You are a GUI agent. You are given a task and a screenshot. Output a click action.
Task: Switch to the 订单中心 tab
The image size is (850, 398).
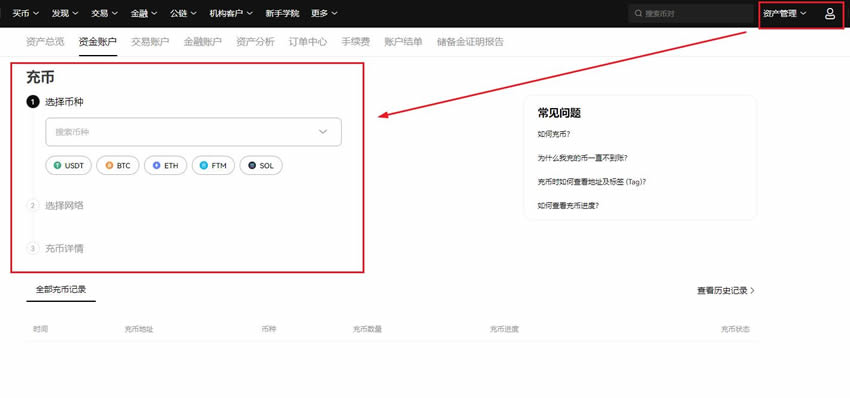[308, 42]
